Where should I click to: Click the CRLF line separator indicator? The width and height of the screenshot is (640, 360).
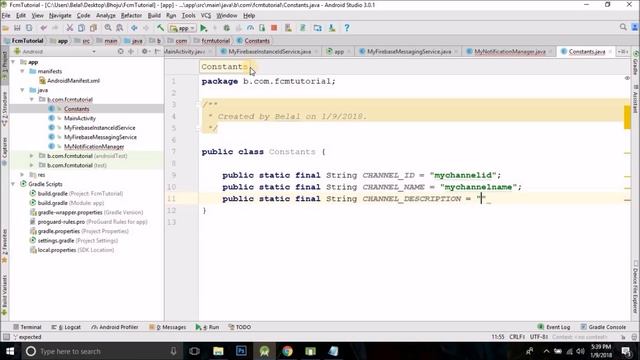pos(517,337)
